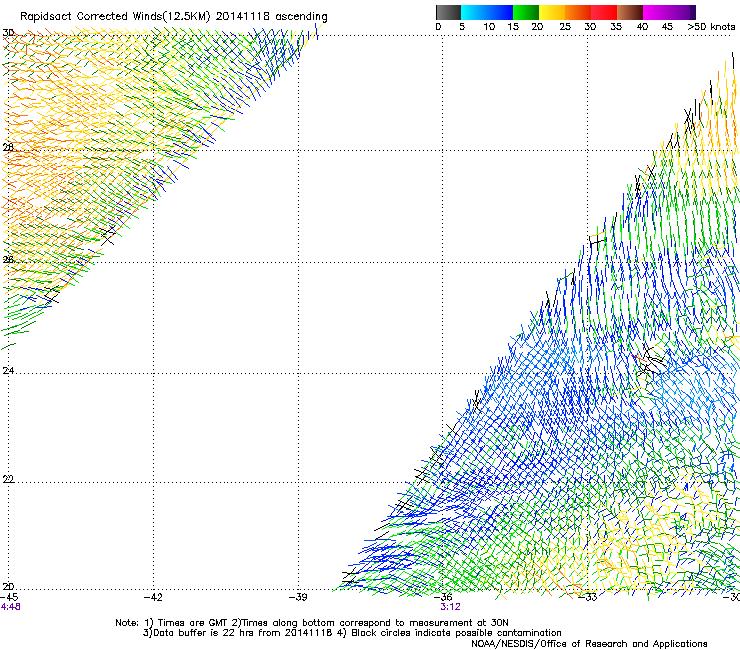
Task: Click the '-36' longitude axis label
Action: click(443, 598)
